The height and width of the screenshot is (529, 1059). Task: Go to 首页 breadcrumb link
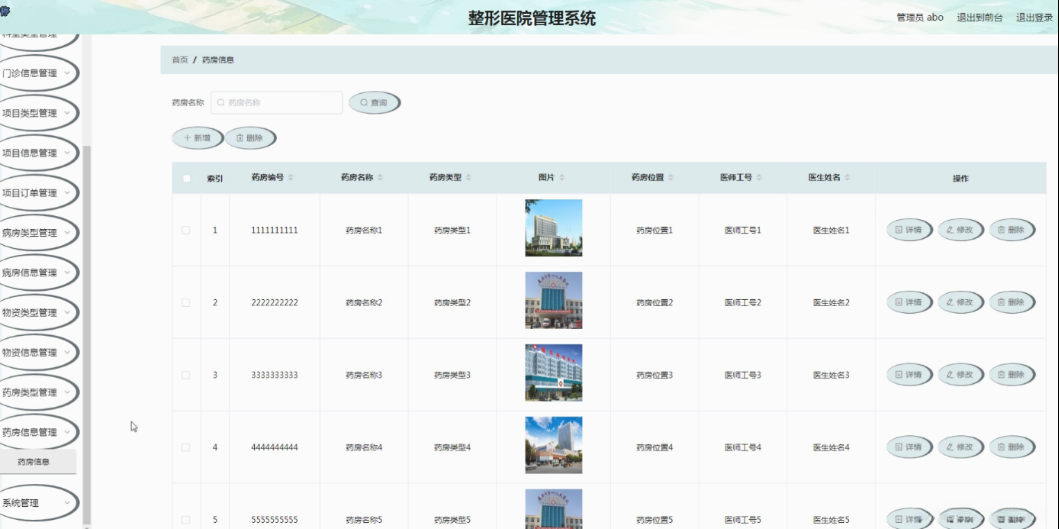point(180,60)
